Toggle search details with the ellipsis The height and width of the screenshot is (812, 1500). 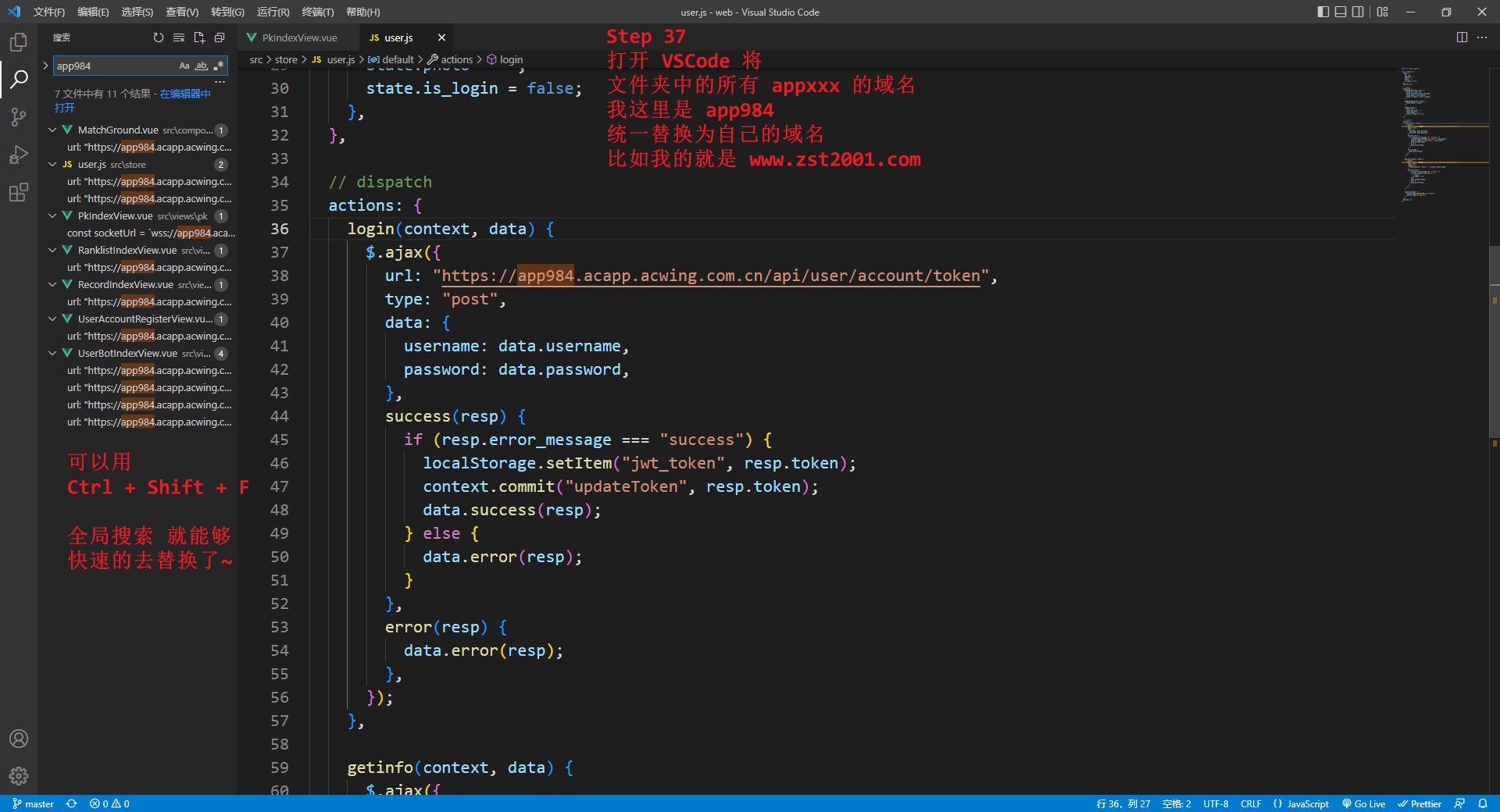(x=220, y=82)
